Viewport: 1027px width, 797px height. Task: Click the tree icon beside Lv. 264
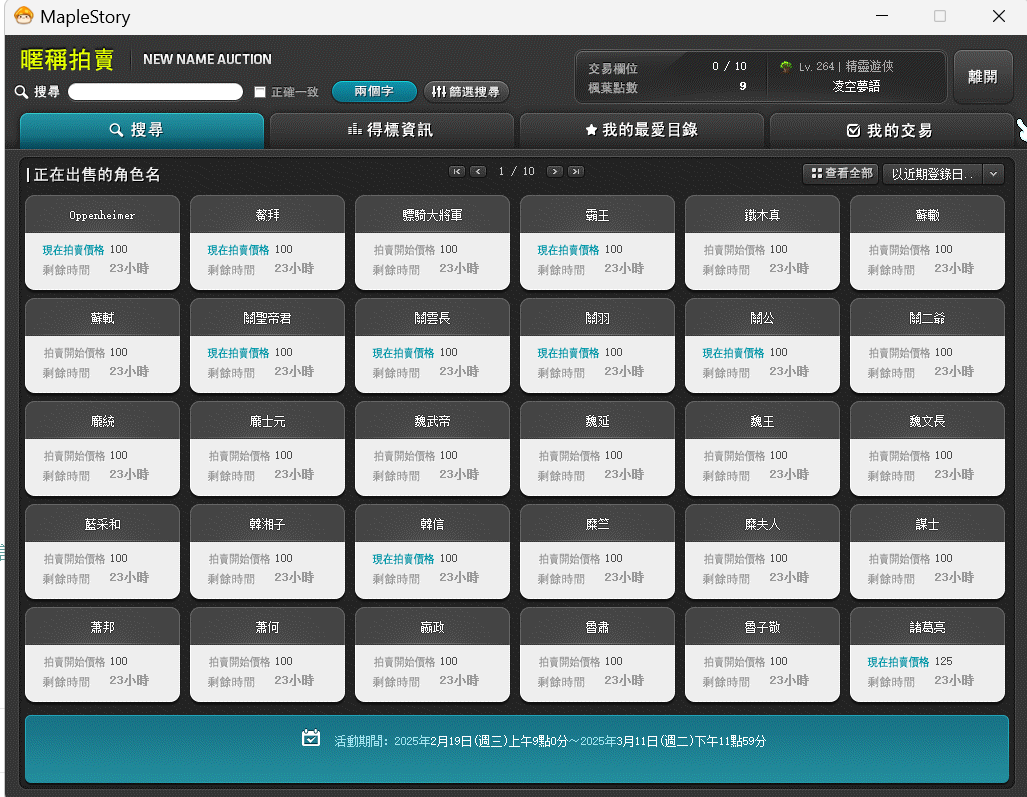pos(785,67)
